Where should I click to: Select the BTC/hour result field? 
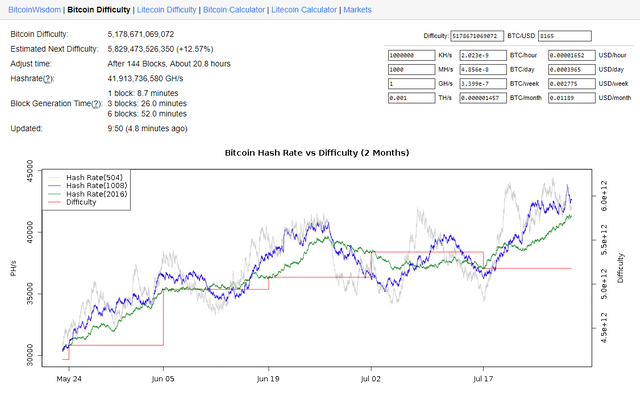(x=483, y=55)
